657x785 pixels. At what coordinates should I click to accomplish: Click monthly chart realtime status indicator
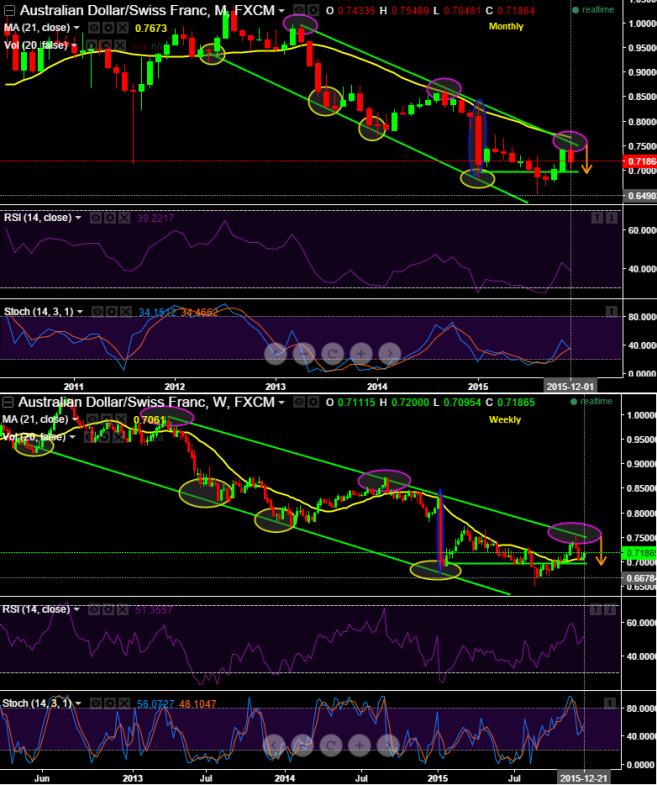pyautogui.click(x=593, y=10)
